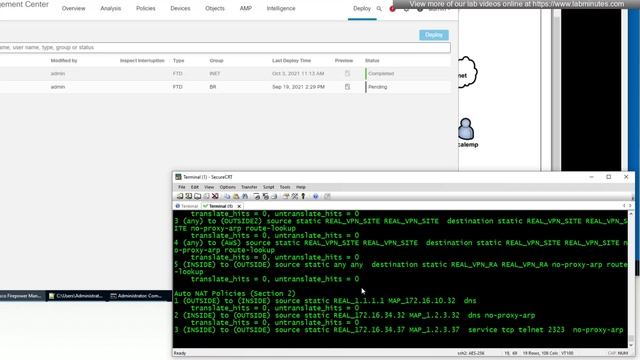640x360 pixels.
Task: Click the user figure icon in the diagram
Action: [x=466, y=129]
